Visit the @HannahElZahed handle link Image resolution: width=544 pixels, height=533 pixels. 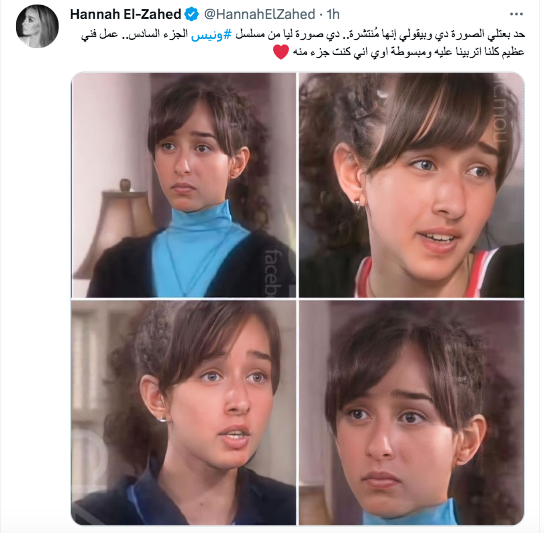260,14
